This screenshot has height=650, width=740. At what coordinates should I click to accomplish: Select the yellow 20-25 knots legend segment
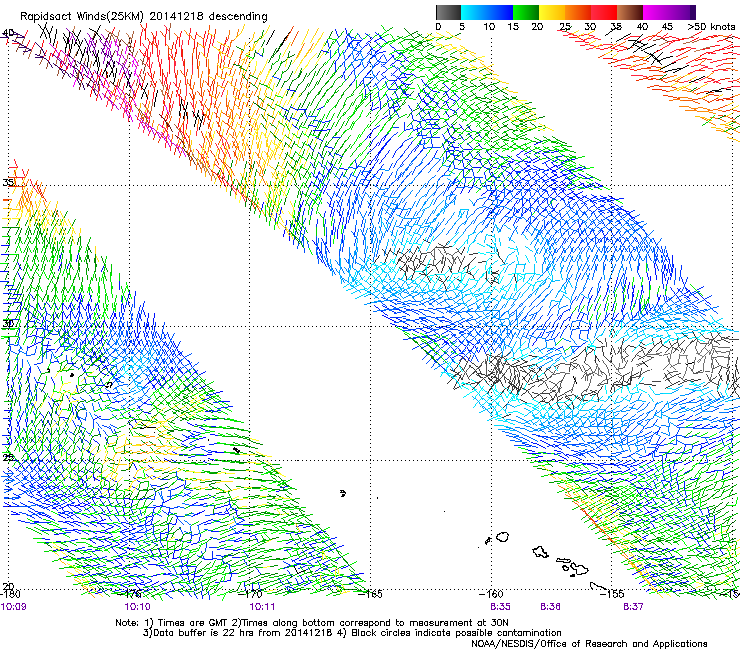[552, 12]
